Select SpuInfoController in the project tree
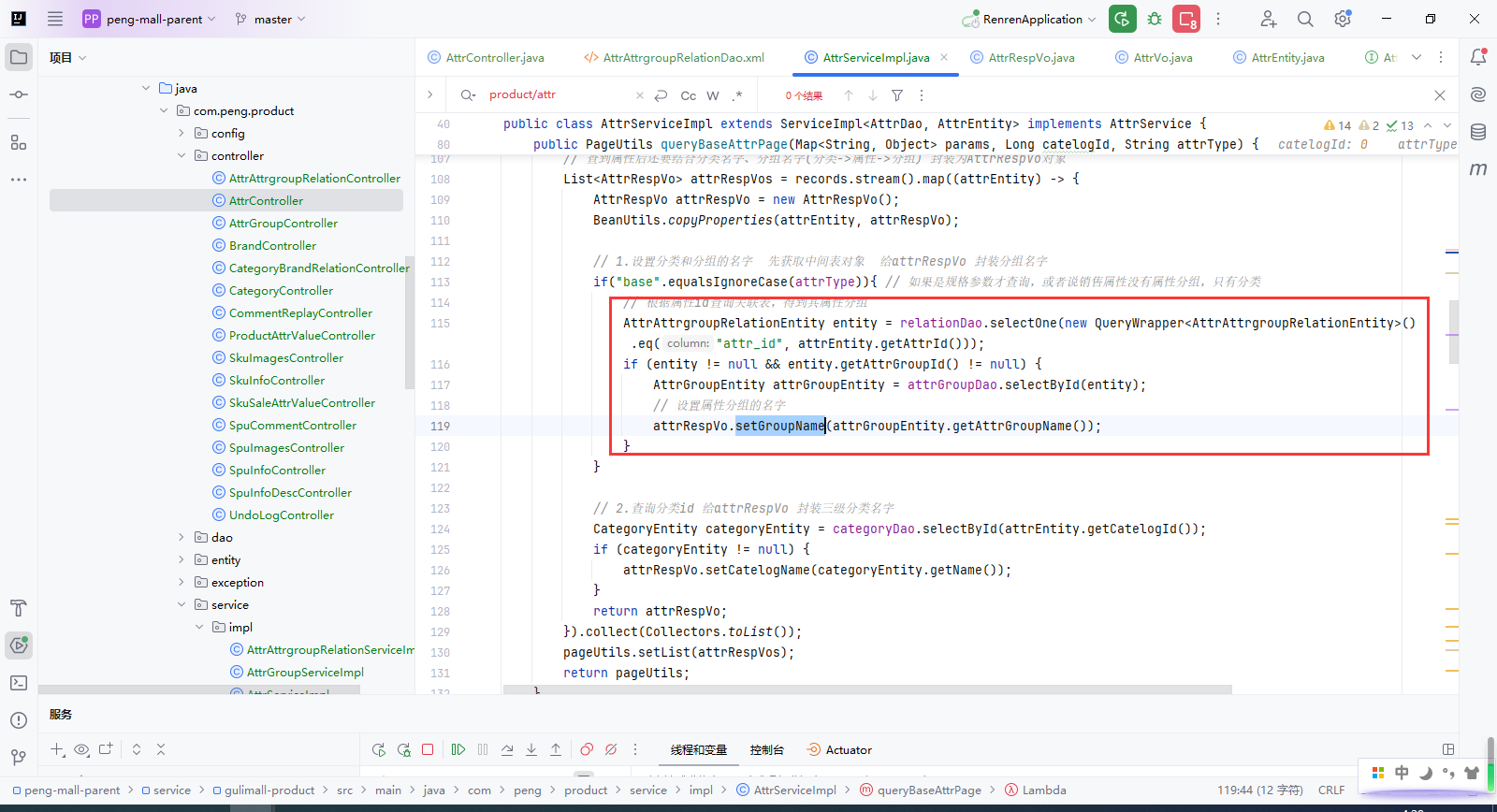The width and height of the screenshot is (1497, 812). point(278,471)
